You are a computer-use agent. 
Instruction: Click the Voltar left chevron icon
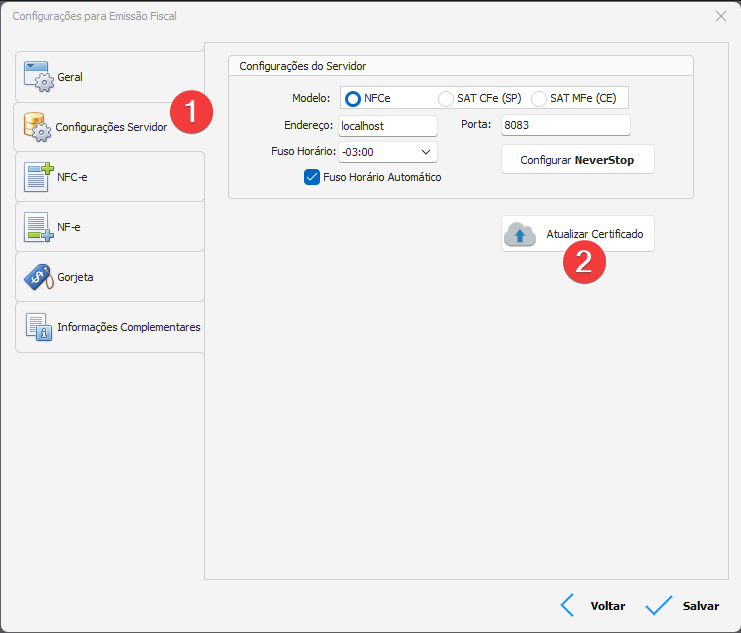(x=567, y=605)
